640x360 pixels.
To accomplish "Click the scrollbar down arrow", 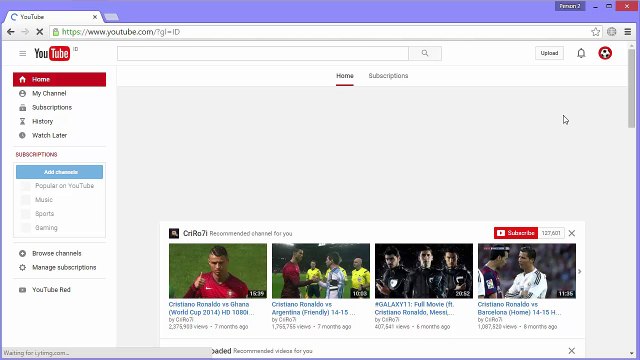I will 632,353.
